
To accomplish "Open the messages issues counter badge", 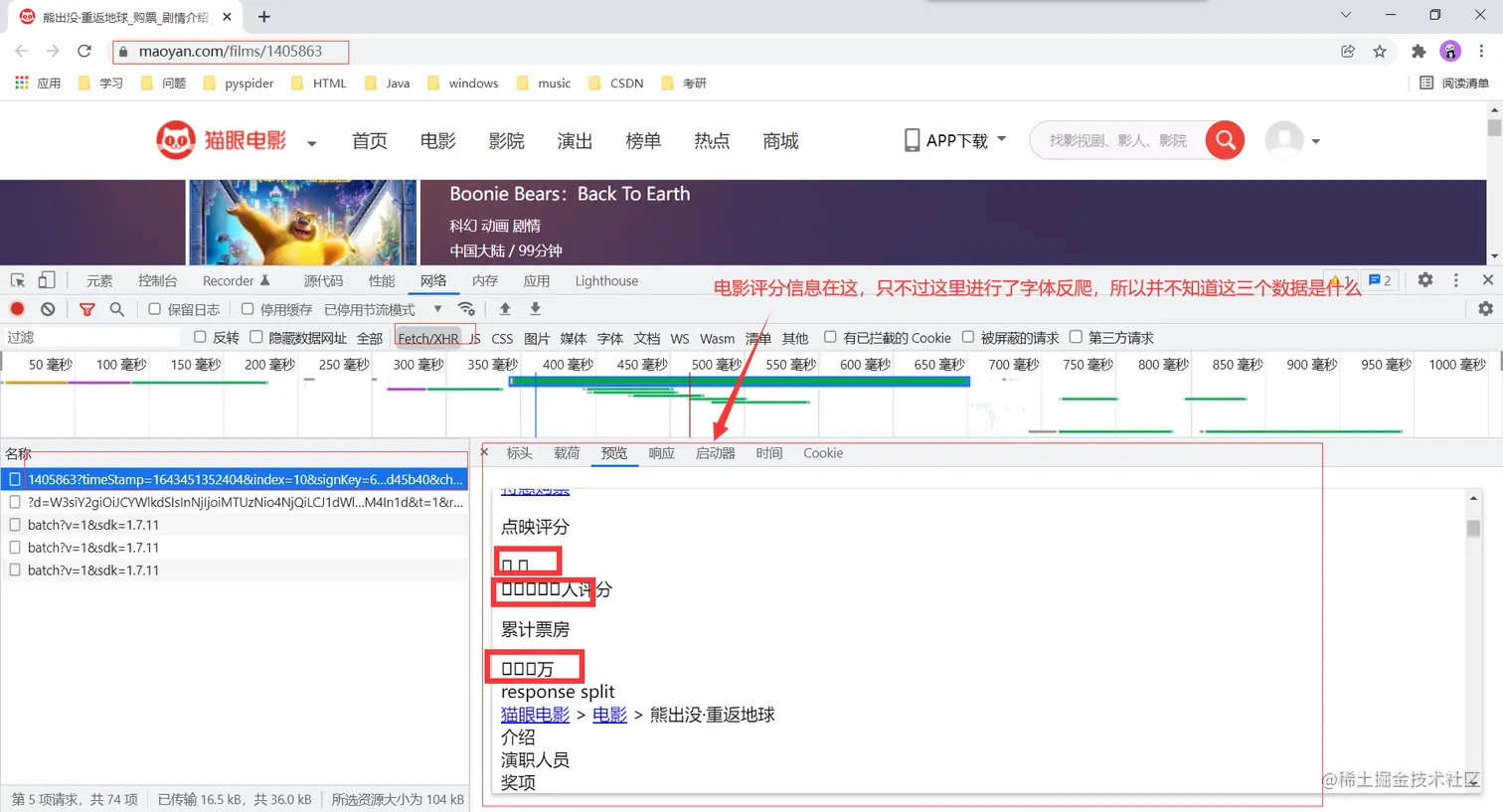I will tap(1380, 280).
